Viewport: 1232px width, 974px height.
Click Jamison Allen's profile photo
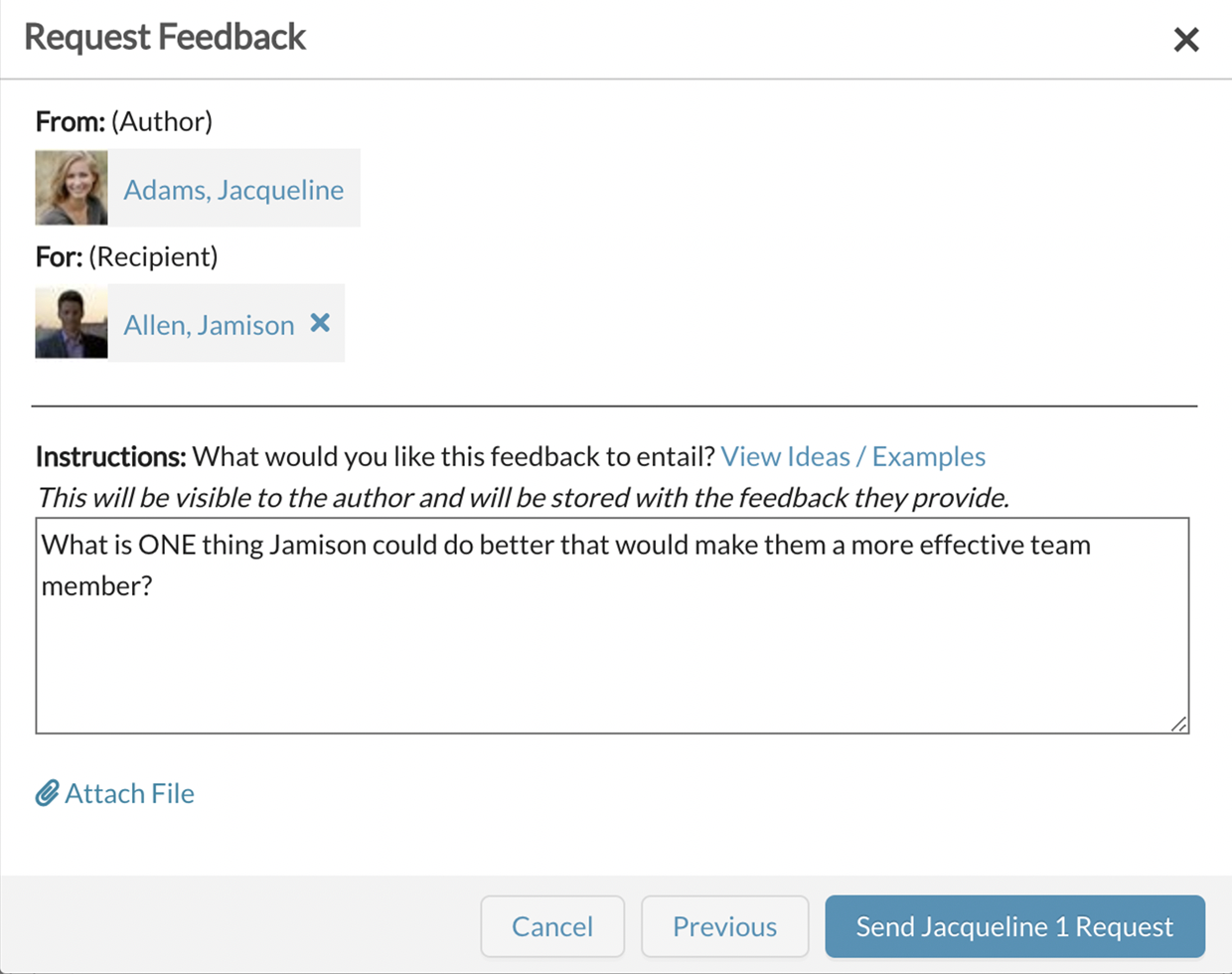coord(71,322)
